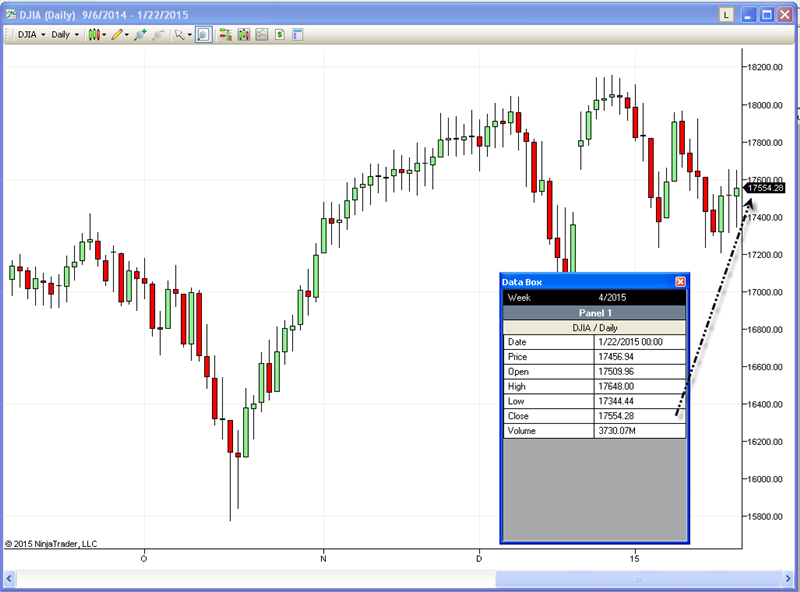
Task: Click the chart window icon in title bar
Action: pos(11,14)
